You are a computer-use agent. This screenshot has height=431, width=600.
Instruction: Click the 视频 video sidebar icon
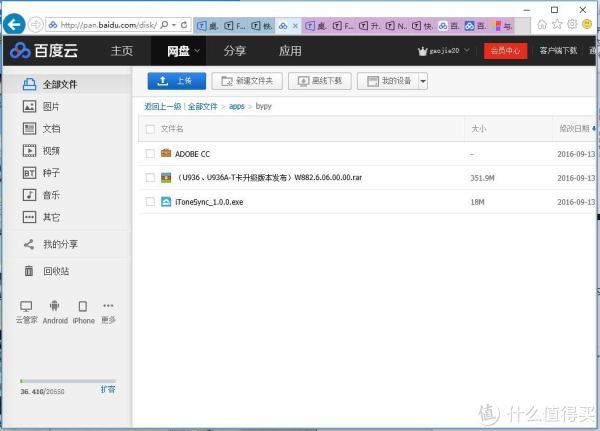pos(29,151)
